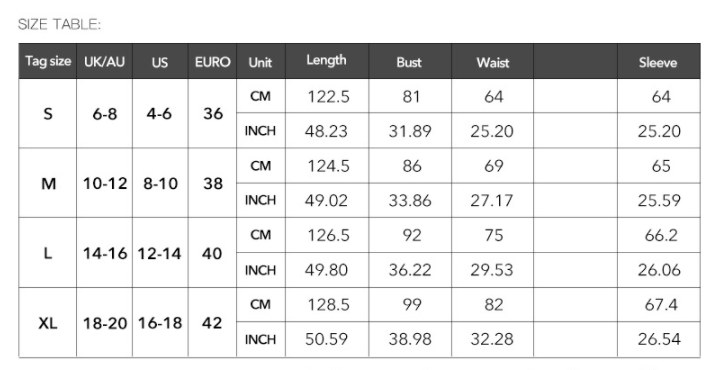Screen dimensions: 727x370
Task: Select the 25.59 sleeve inch value
Action: (x=659, y=200)
